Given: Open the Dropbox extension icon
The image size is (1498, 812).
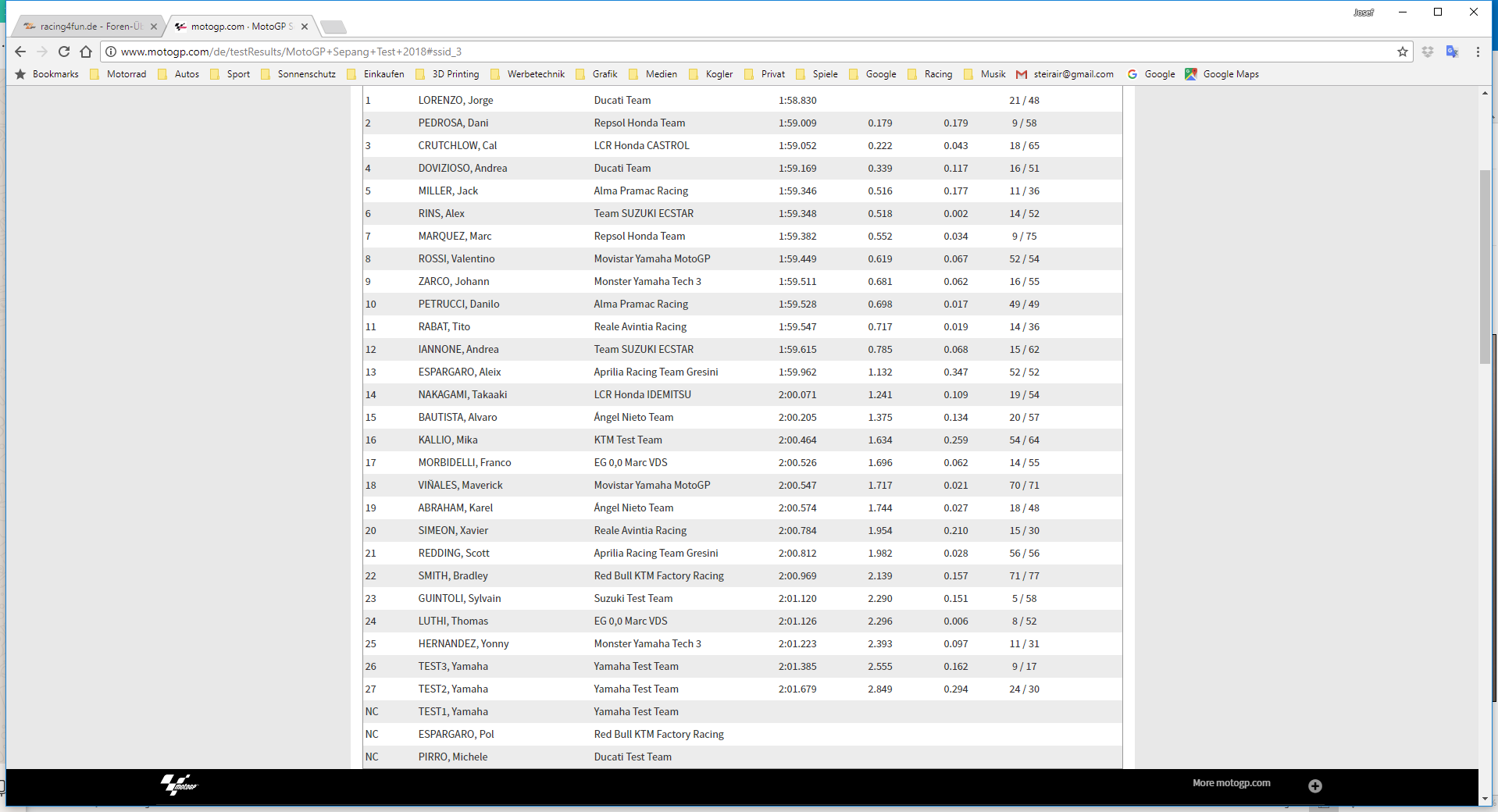Looking at the screenshot, I should click(x=1428, y=52).
